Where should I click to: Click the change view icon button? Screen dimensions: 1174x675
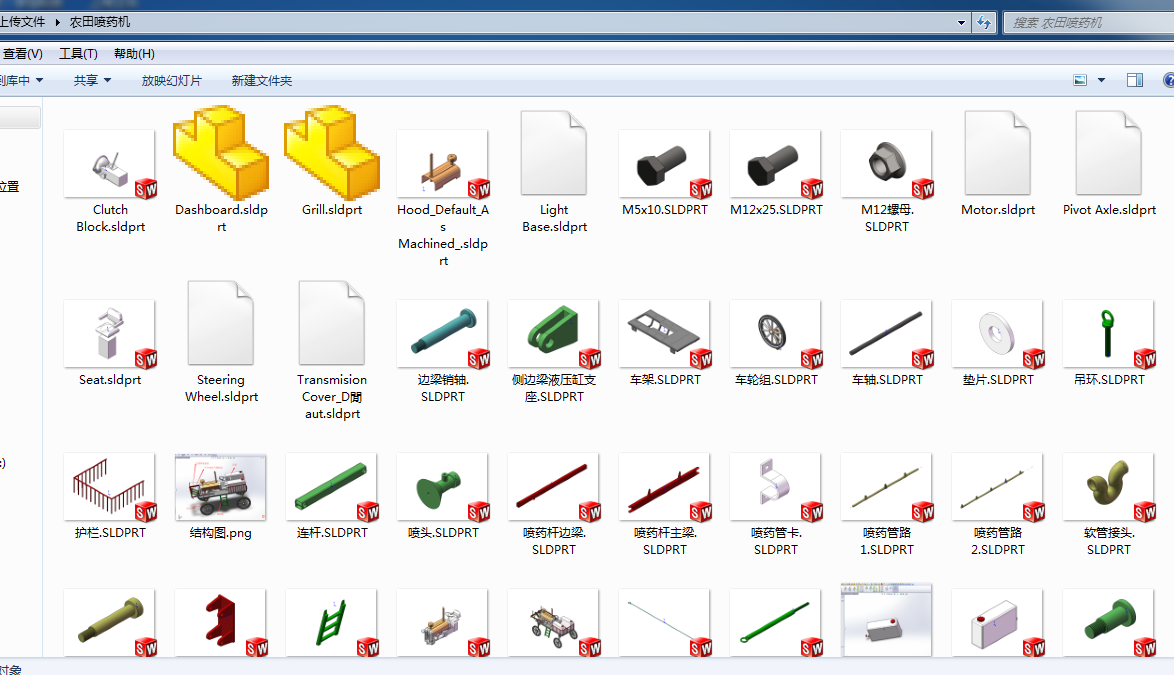(x=1080, y=80)
